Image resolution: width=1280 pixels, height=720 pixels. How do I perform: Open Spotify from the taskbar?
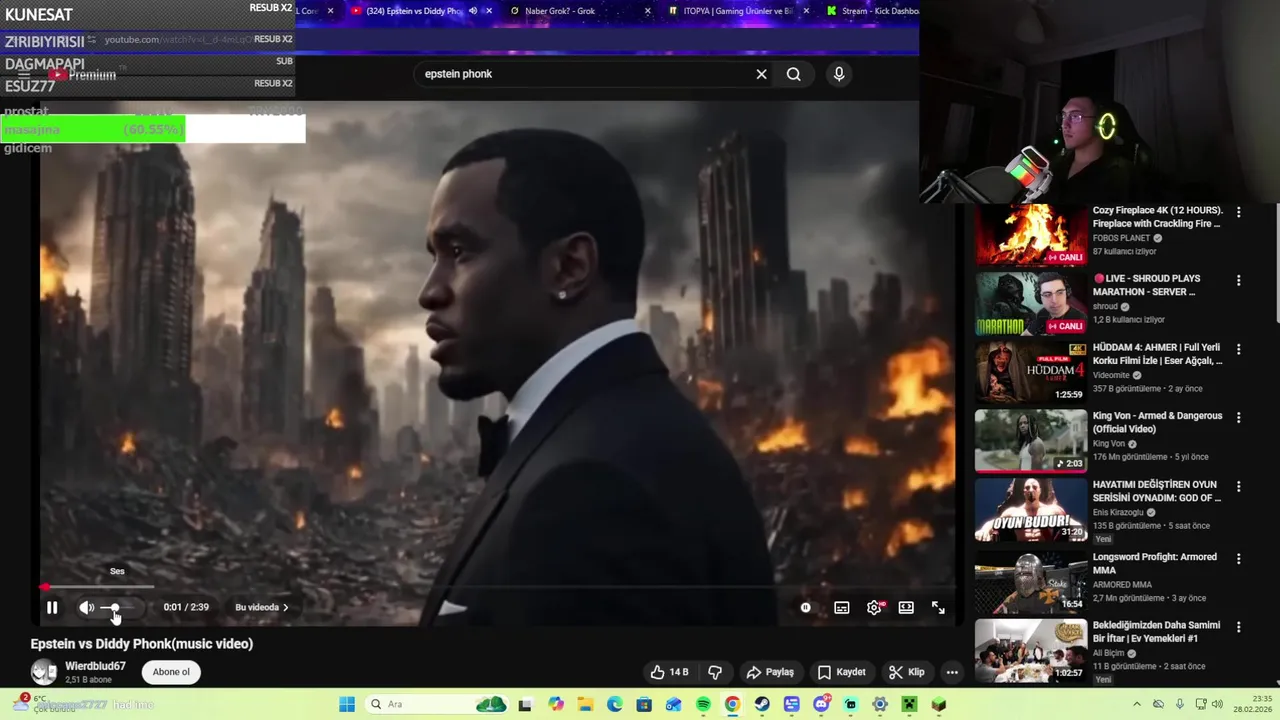coord(703,704)
